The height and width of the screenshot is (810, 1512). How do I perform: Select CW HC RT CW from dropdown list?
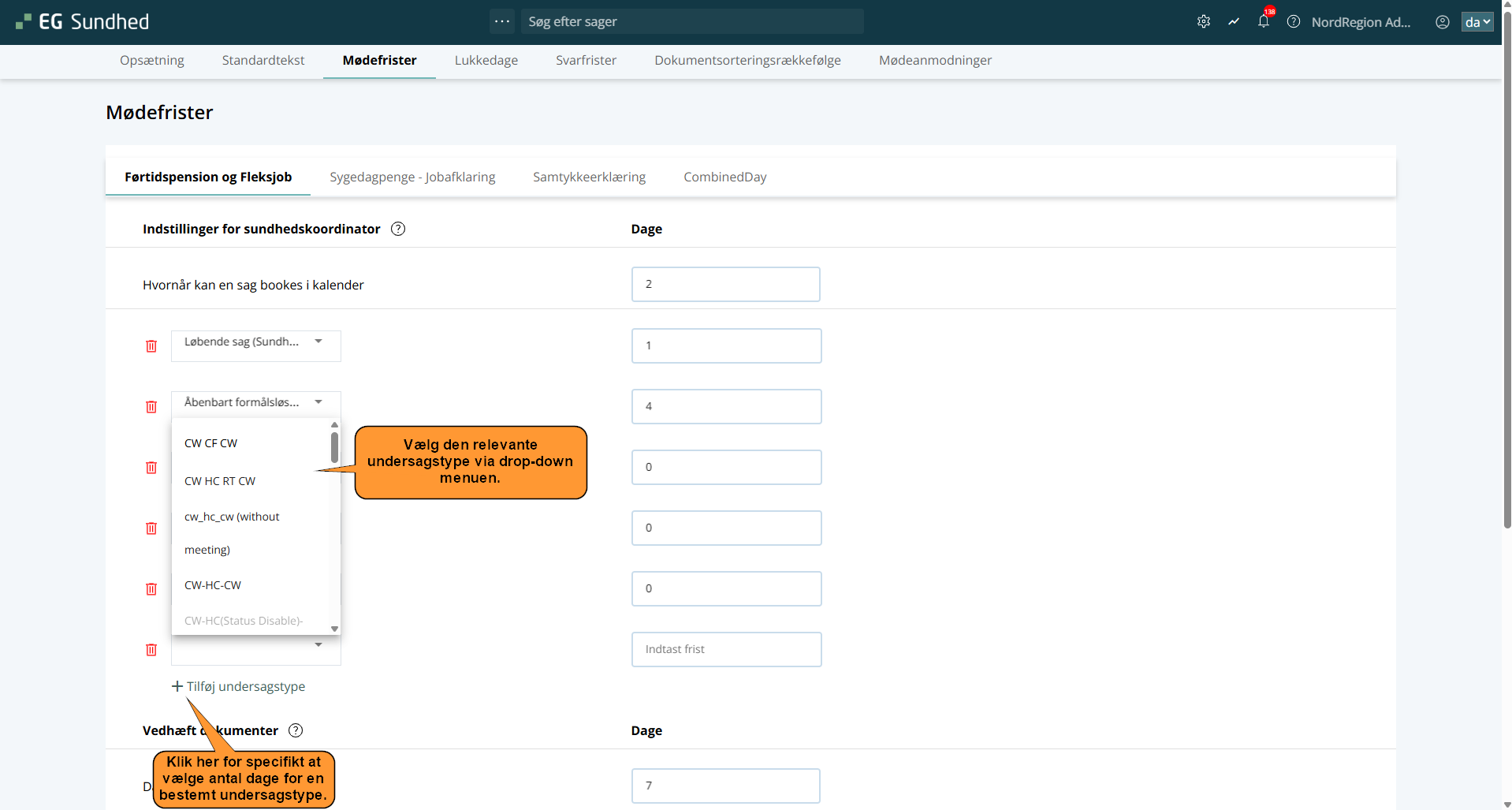pyautogui.click(x=220, y=481)
